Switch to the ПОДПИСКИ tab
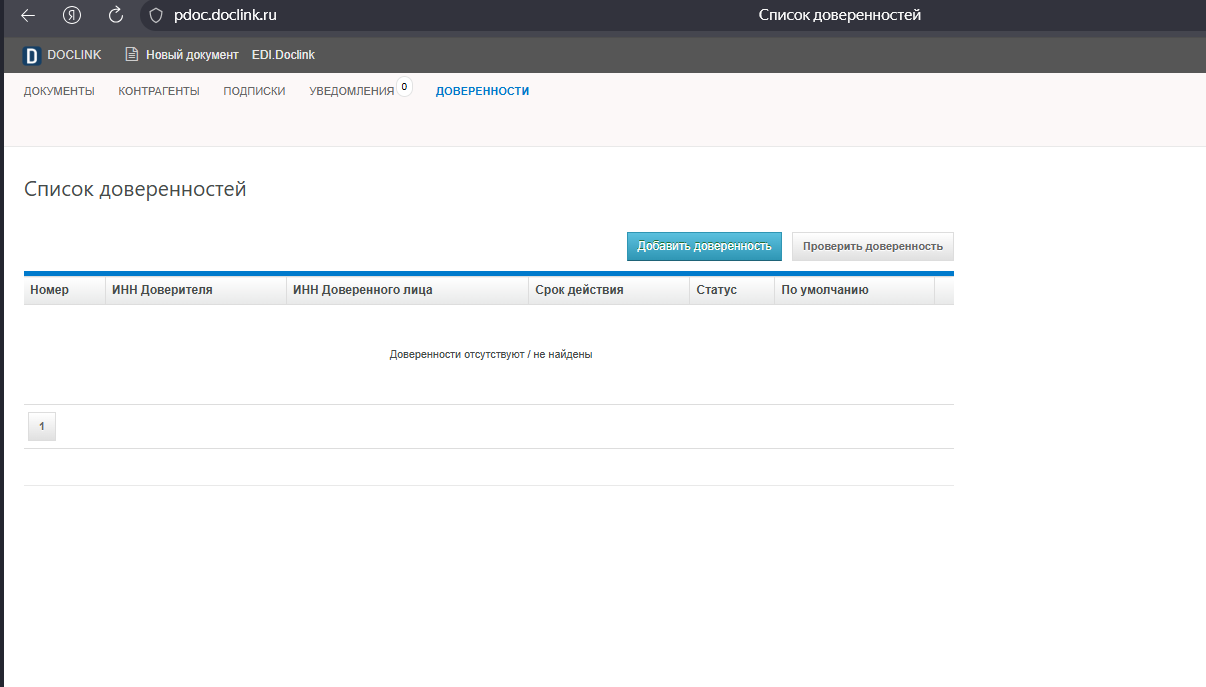This screenshot has width=1206, height=687. [254, 91]
